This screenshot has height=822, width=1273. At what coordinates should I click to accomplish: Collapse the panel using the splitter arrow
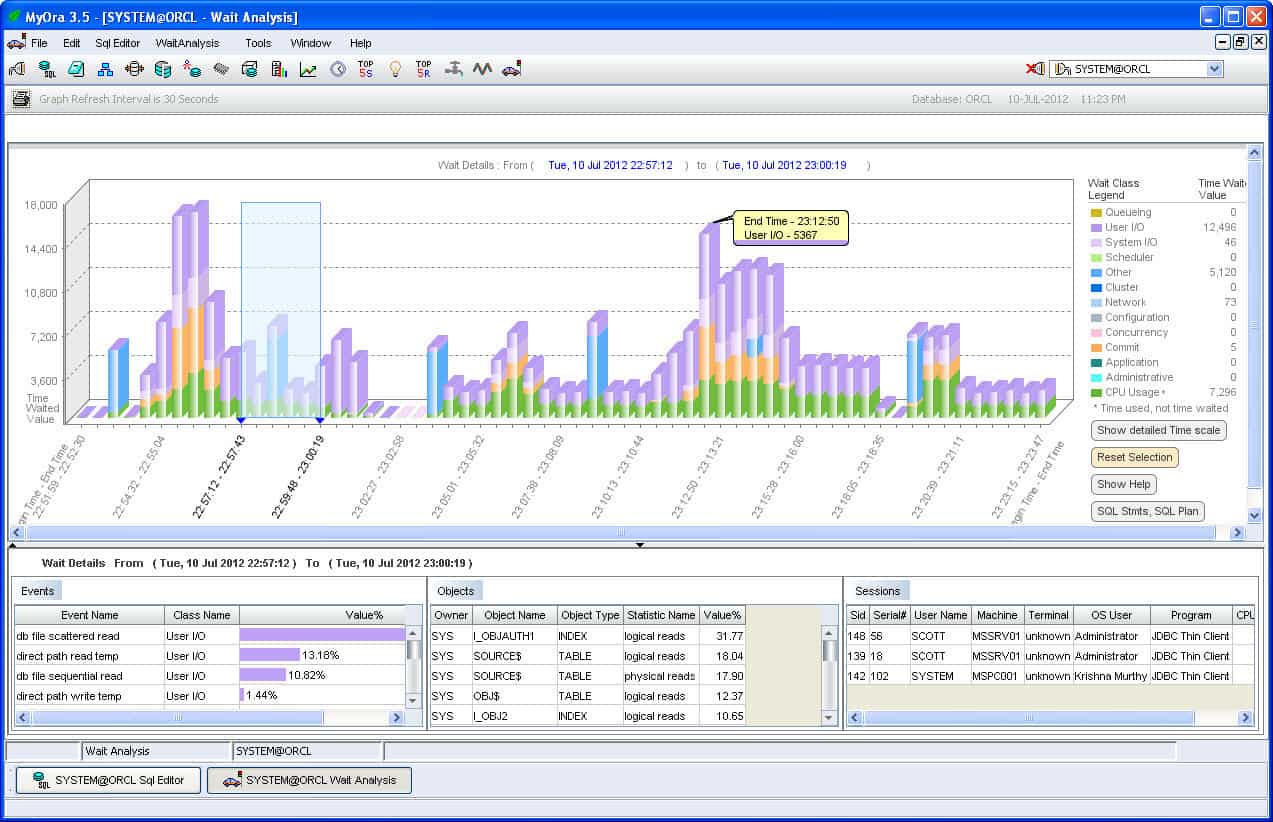(640, 545)
